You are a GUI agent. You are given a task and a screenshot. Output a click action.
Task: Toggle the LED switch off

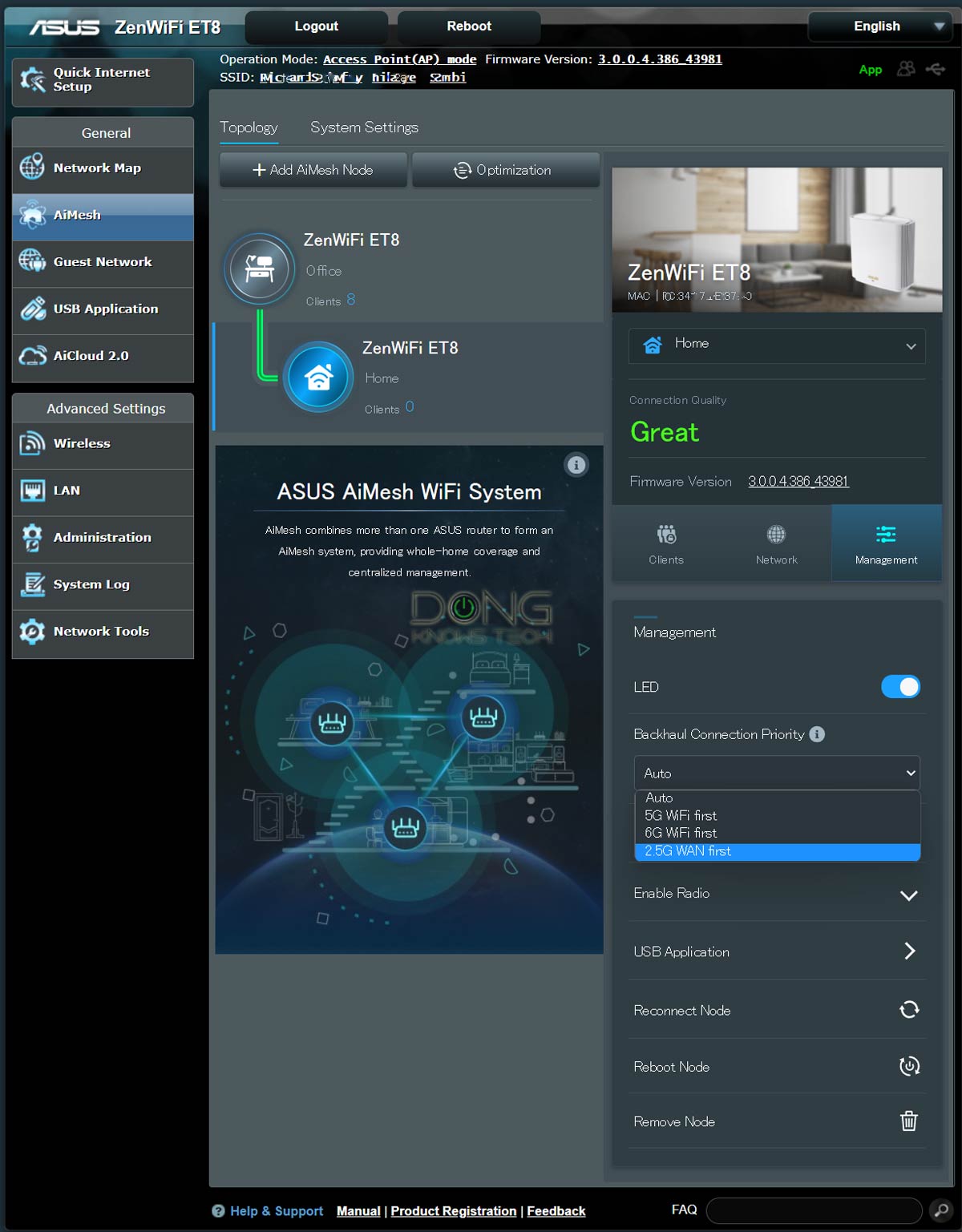point(900,687)
